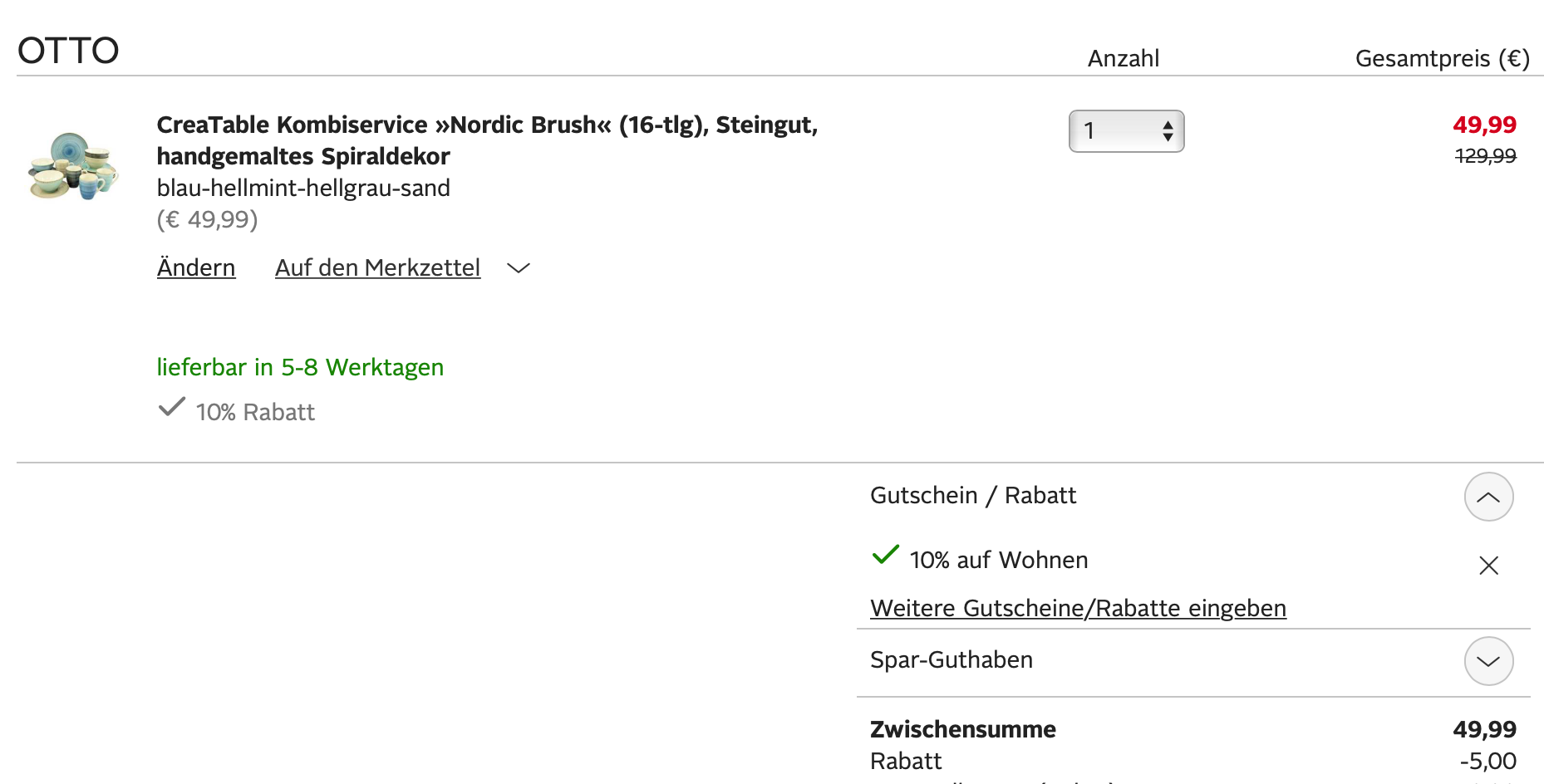Image resolution: width=1544 pixels, height=784 pixels.
Task: Click the OTTO logo
Action: point(68,51)
